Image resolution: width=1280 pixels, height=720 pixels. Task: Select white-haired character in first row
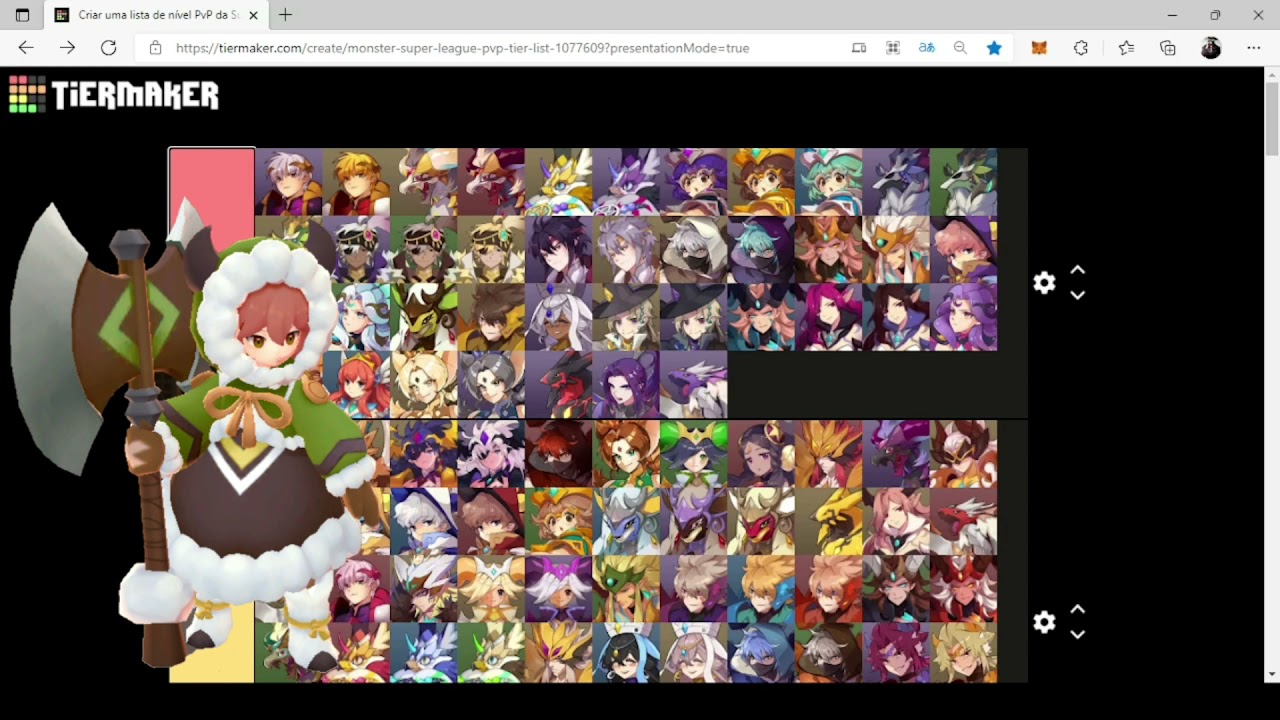(289, 182)
